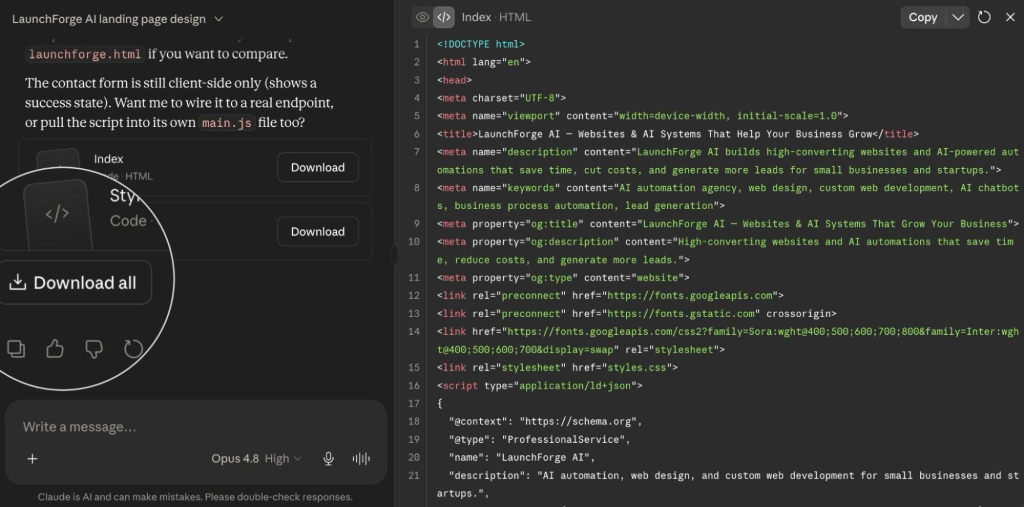
Task: Click line number 15
Action: (413, 367)
